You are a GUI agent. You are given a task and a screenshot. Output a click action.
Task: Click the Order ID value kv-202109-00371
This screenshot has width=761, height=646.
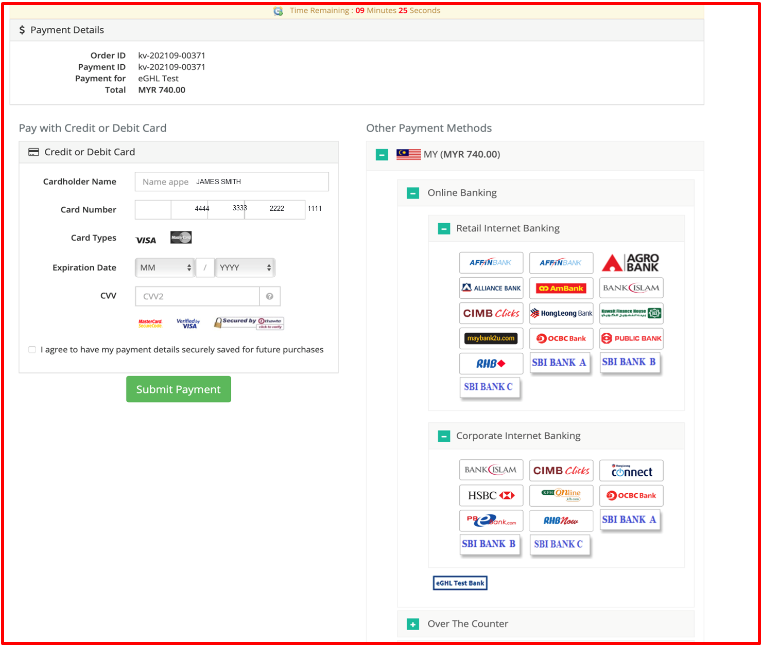coord(172,55)
